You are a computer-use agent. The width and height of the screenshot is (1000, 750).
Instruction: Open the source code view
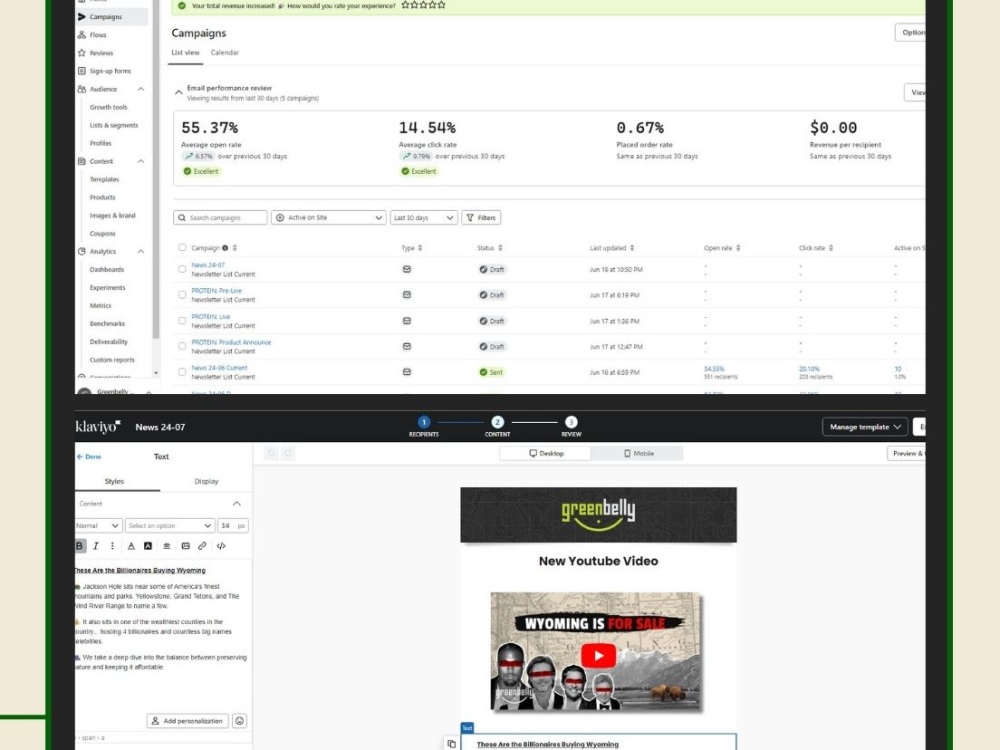point(221,546)
